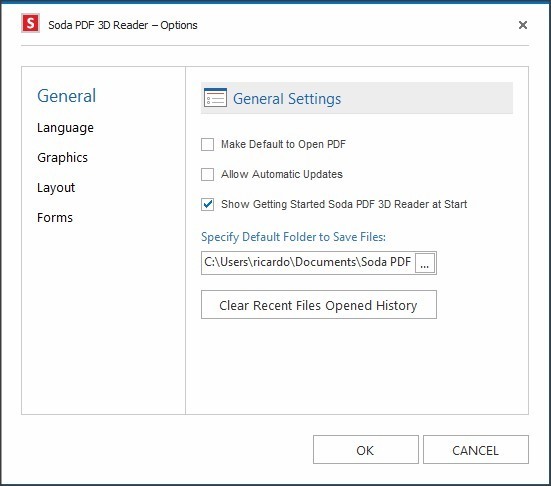Toggle Allow Automatic Updates checkbox
Screen dimensions: 551x486
pos(207,174)
